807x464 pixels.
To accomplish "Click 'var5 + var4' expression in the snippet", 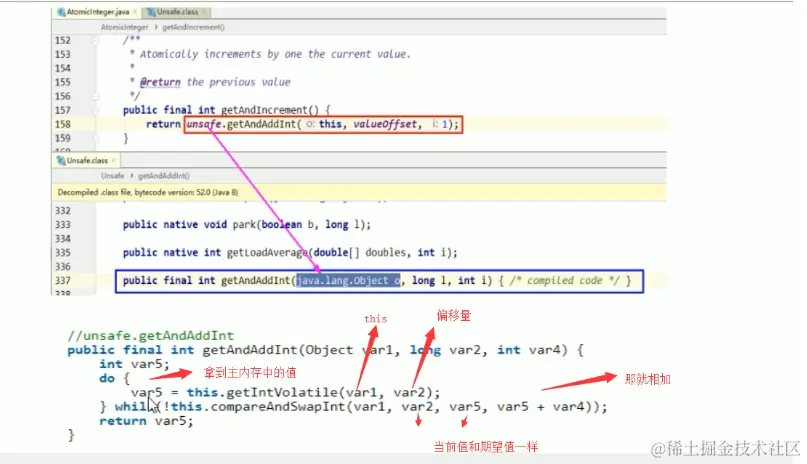I will point(540,407).
